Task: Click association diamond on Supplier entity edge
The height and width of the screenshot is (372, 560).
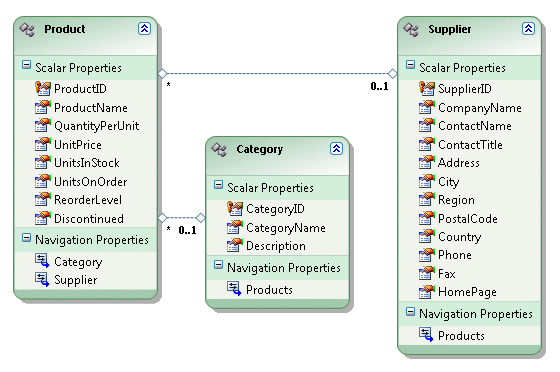Action: [x=392, y=74]
